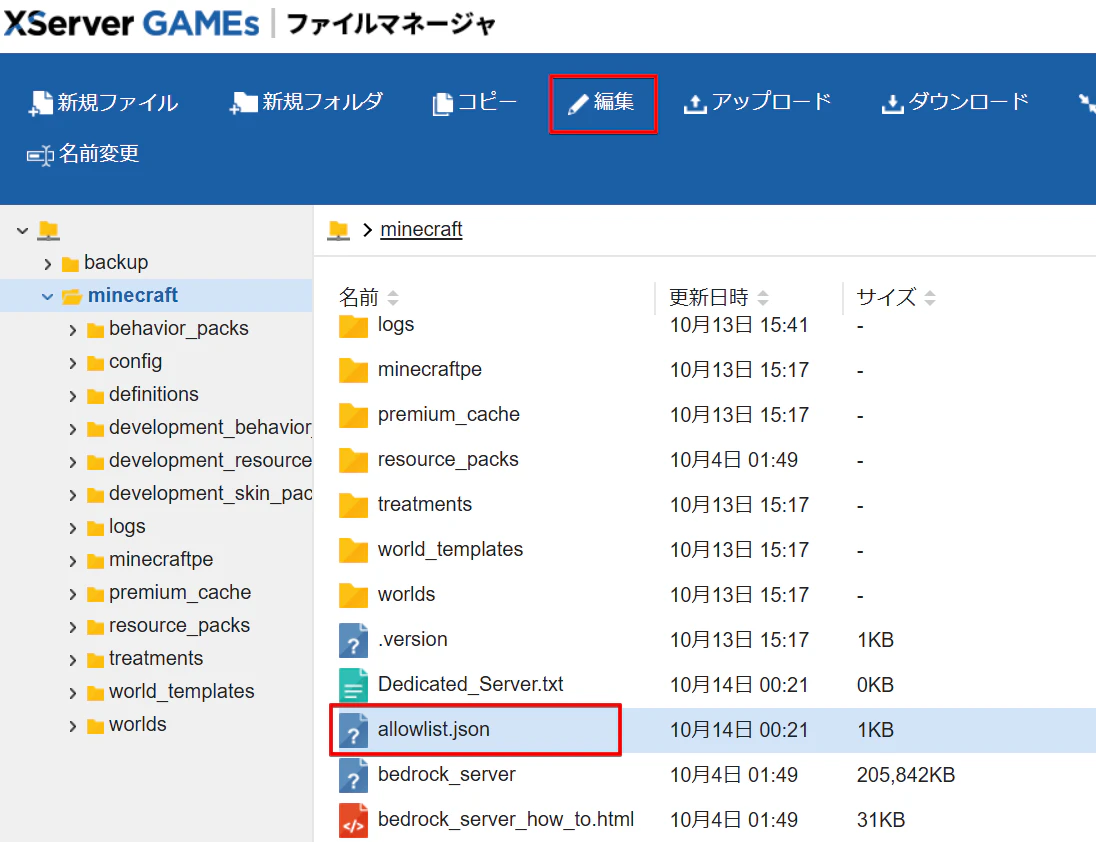This screenshot has height=842, width=1096.
Task: Click minecraftpe folder icon in list
Action: tap(354, 370)
